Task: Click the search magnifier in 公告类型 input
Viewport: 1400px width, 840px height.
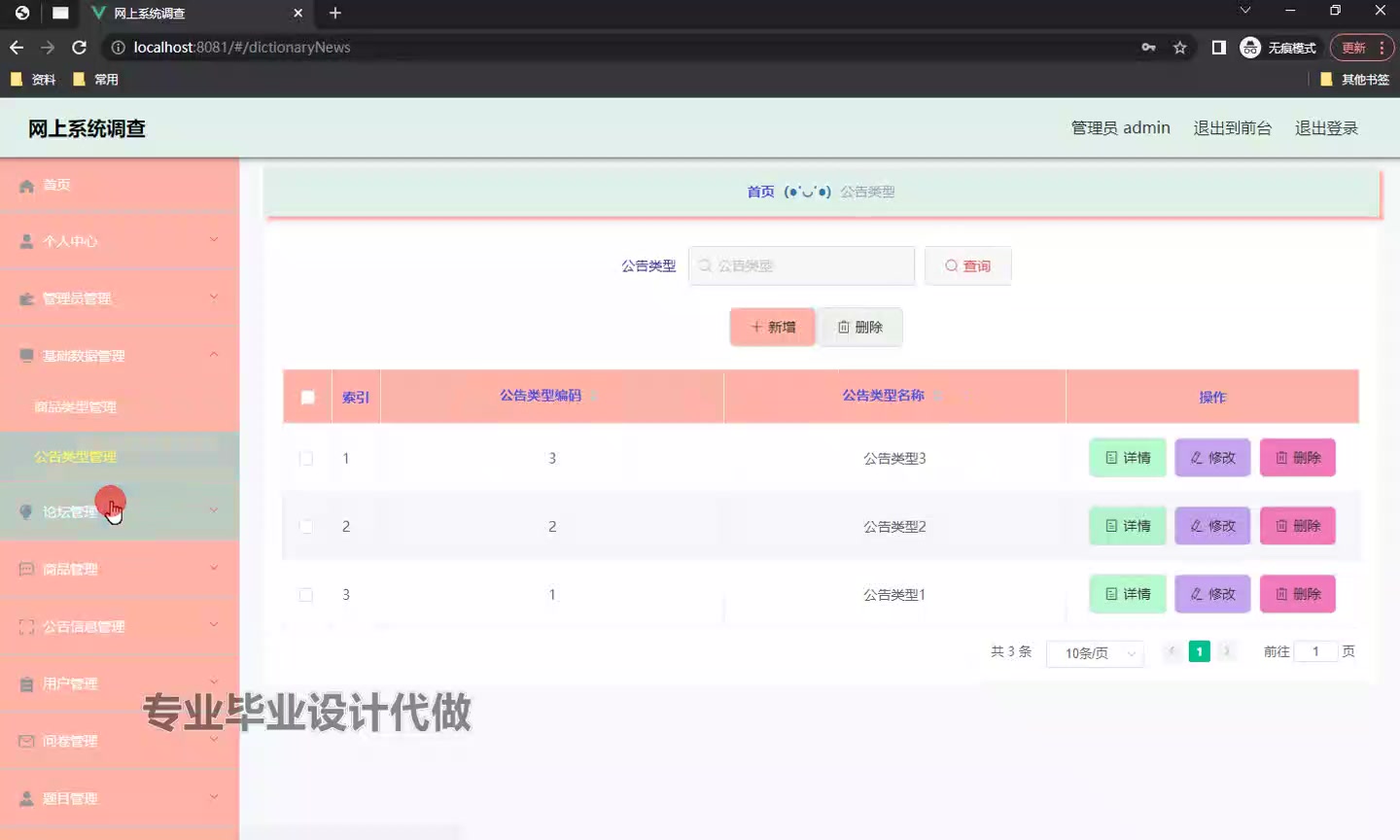Action: 704,264
